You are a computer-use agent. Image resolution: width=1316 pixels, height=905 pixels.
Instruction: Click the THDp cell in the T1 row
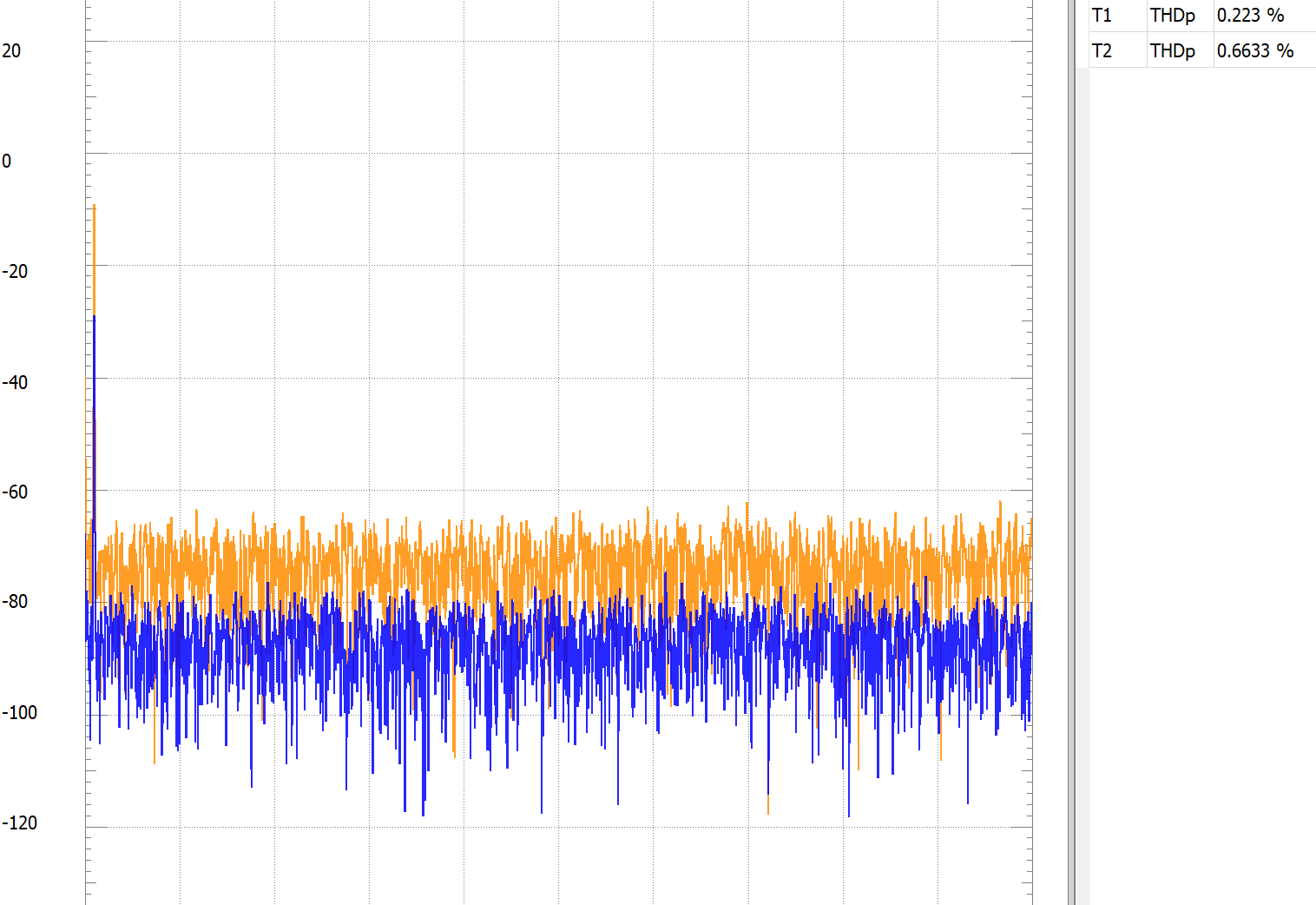click(1172, 16)
